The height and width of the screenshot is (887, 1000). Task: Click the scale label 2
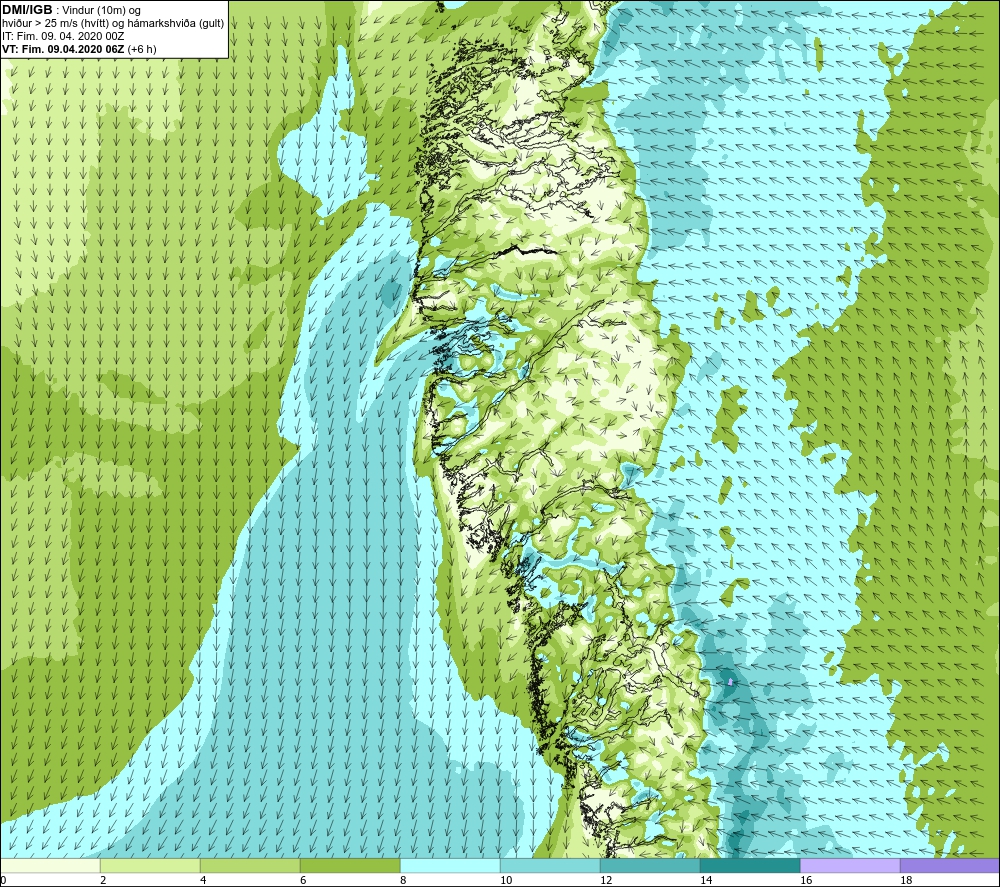(x=103, y=880)
